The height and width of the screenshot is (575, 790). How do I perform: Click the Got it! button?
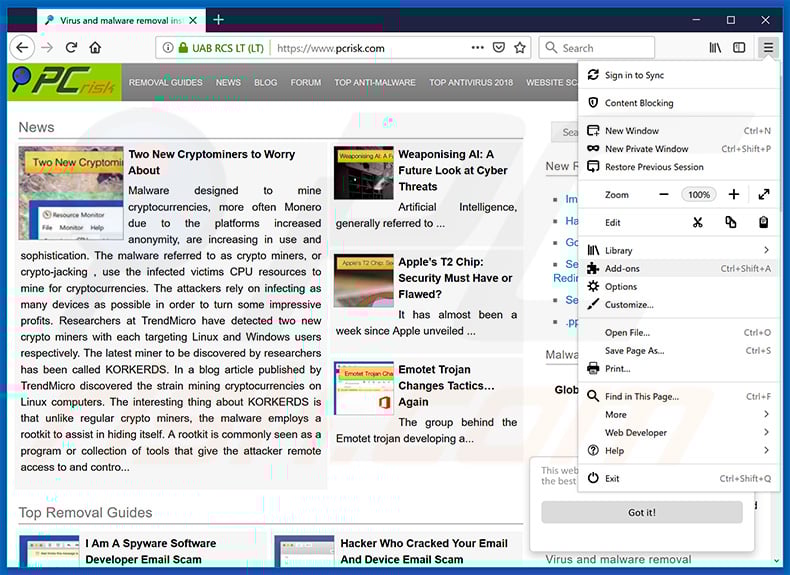(642, 513)
